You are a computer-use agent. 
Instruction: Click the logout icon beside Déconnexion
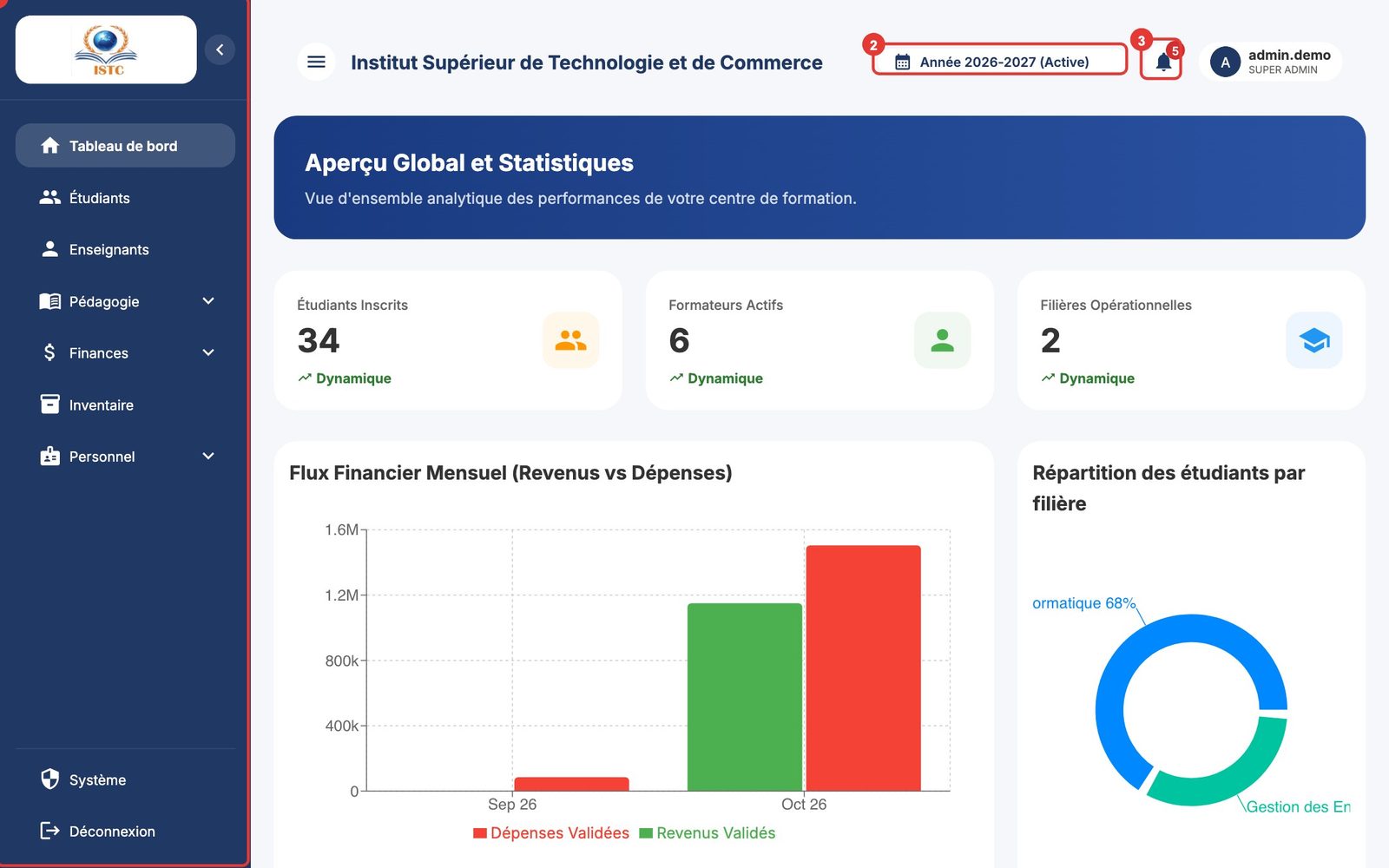[x=50, y=831]
